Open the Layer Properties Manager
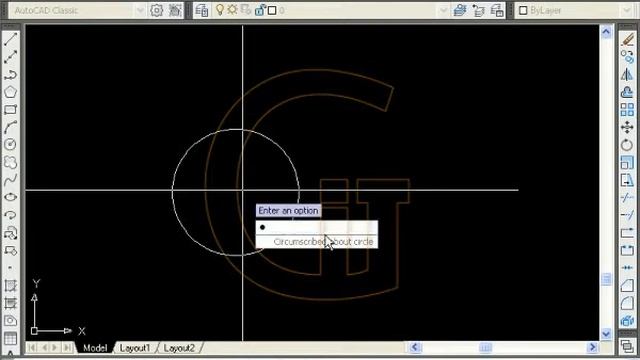 click(x=202, y=10)
